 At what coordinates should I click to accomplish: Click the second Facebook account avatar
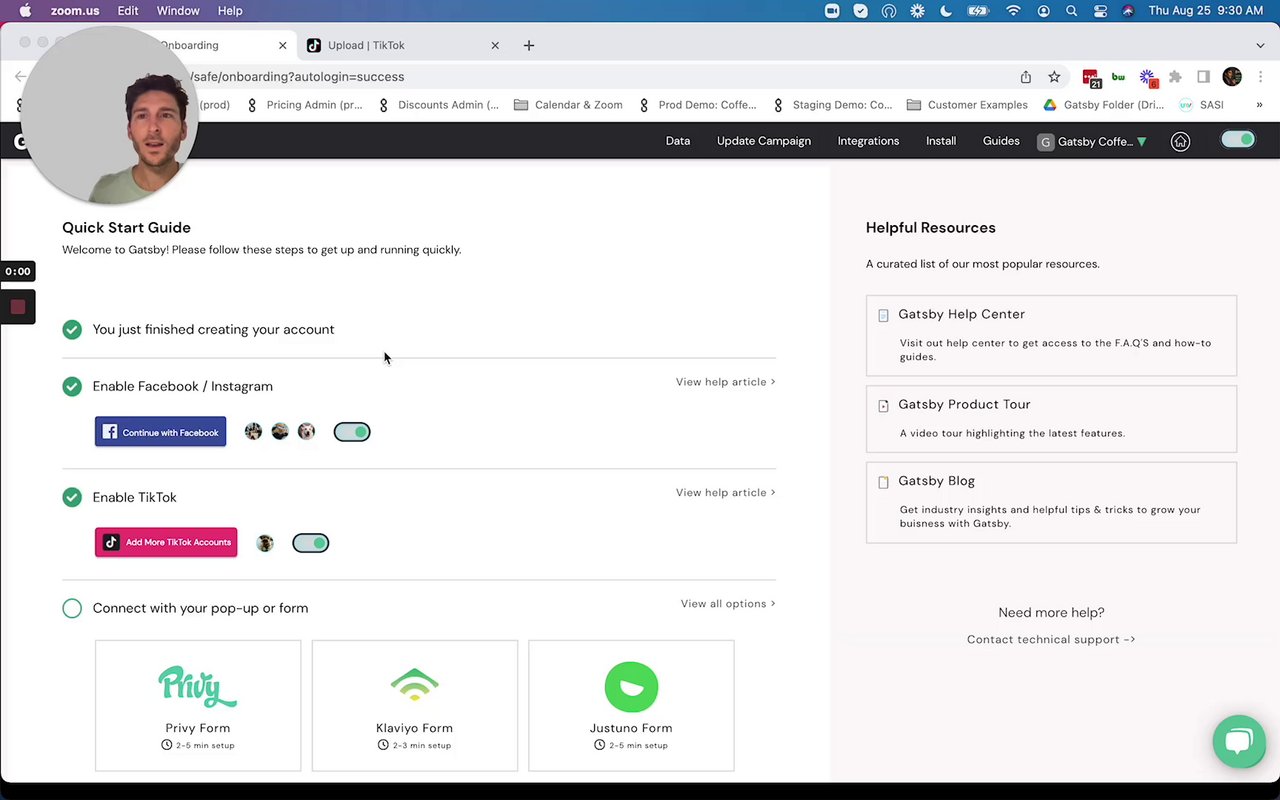[280, 431]
